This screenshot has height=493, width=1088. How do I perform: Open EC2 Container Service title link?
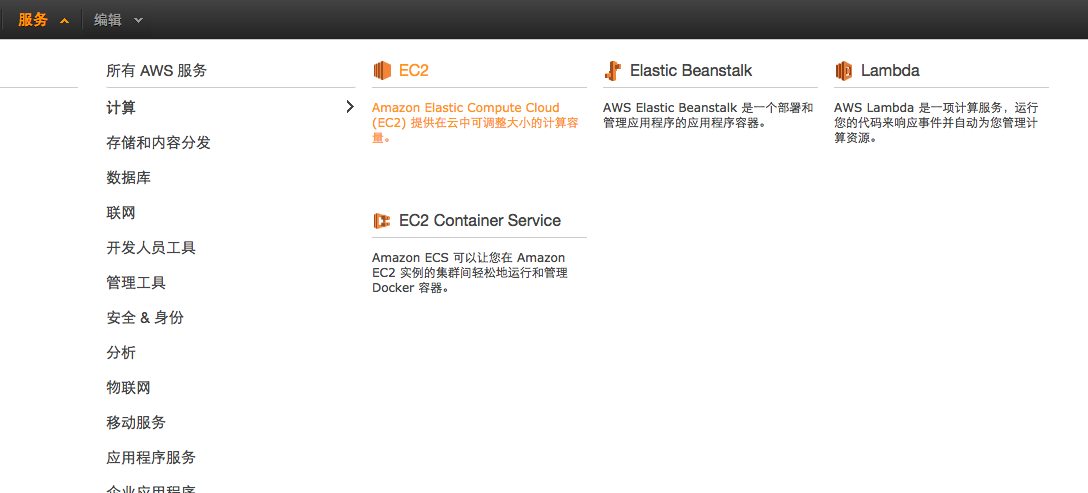(x=480, y=221)
